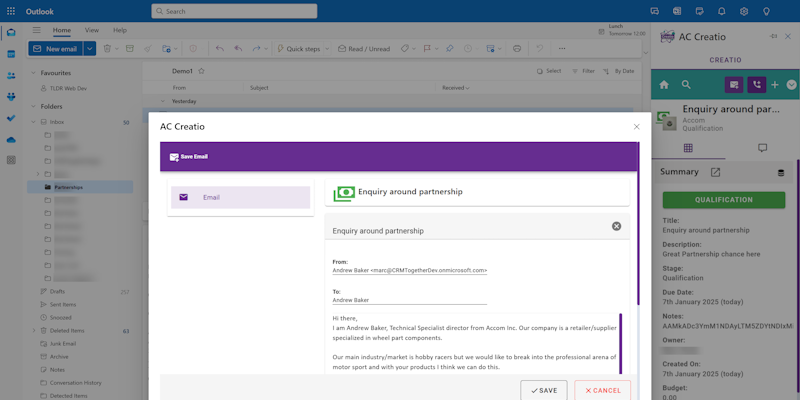The image size is (800, 400).
Task: Click Select toggle in message list header
Action: [x=549, y=71]
